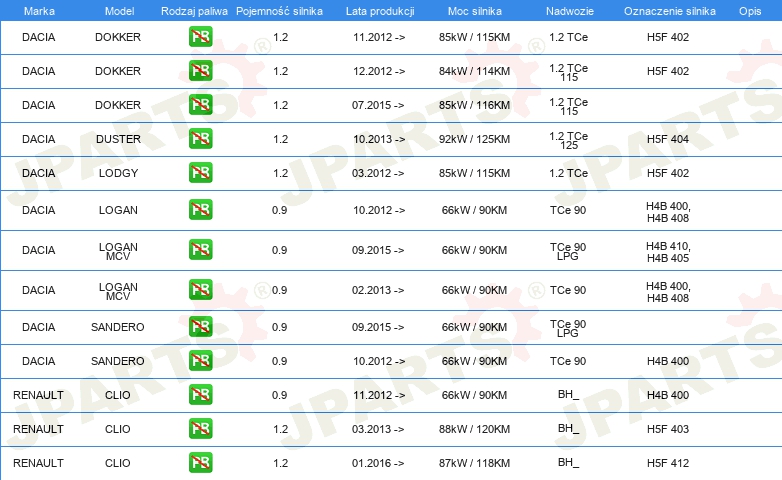Click fuel icon in LOGAN 10.2012 row
The image size is (782, 480).
coord(200,210)
